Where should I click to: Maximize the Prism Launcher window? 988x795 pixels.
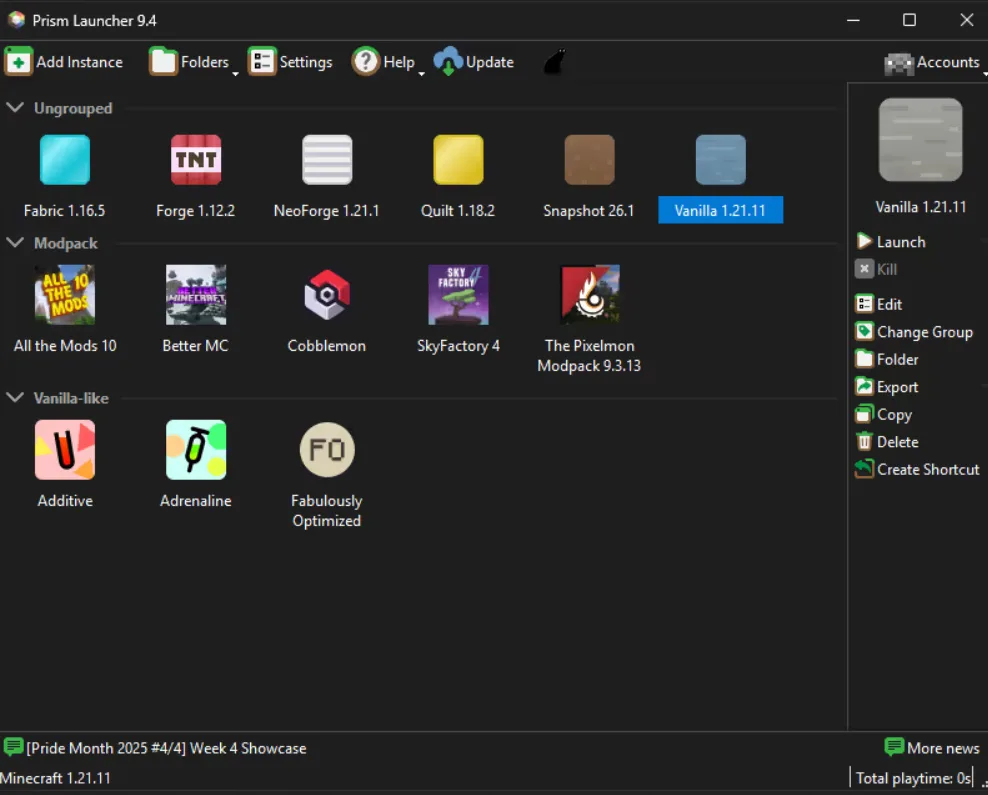coord(909,20)
